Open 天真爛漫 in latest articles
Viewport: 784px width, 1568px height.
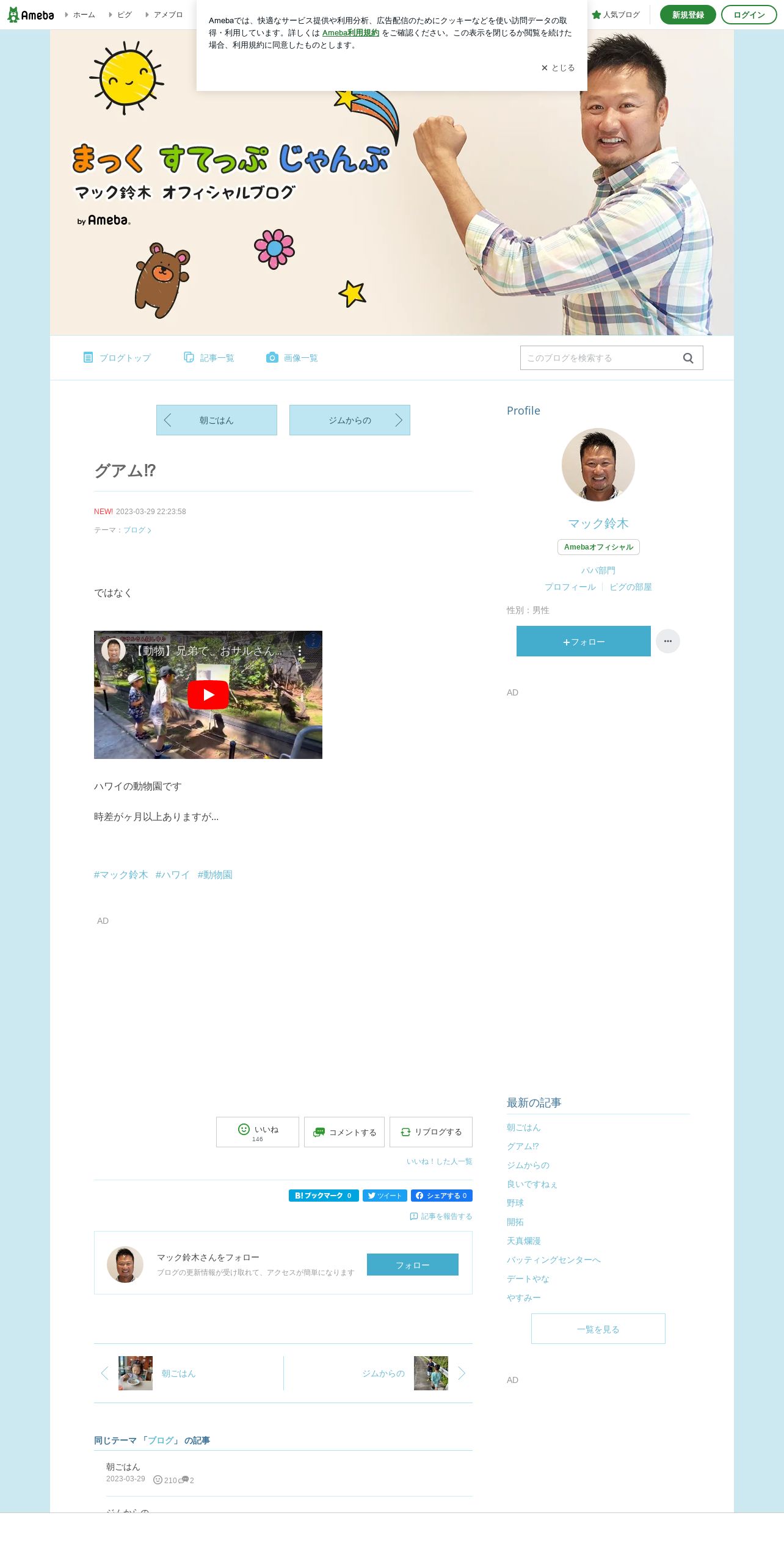(x=524, y=1241)
